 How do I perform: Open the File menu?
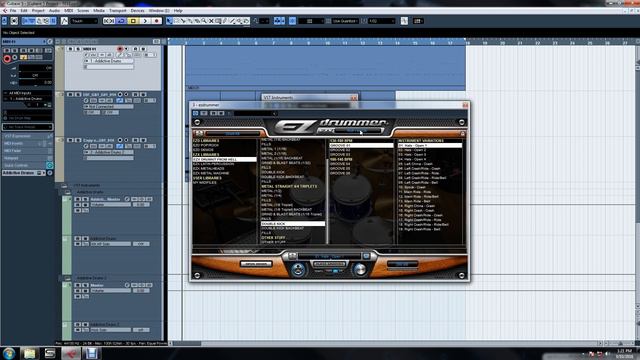(13, 11)
